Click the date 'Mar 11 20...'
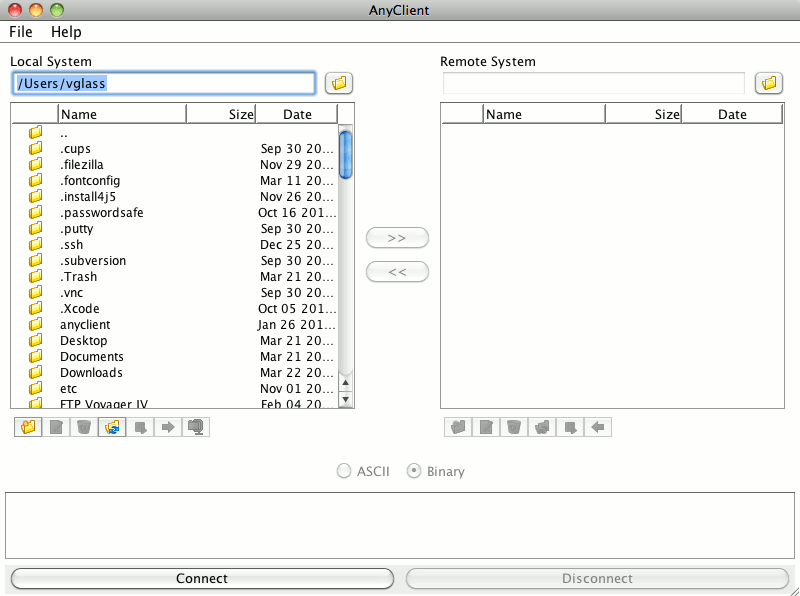Image resolution: width=800 pixels, height=596 pixels. tap(297, 180)
